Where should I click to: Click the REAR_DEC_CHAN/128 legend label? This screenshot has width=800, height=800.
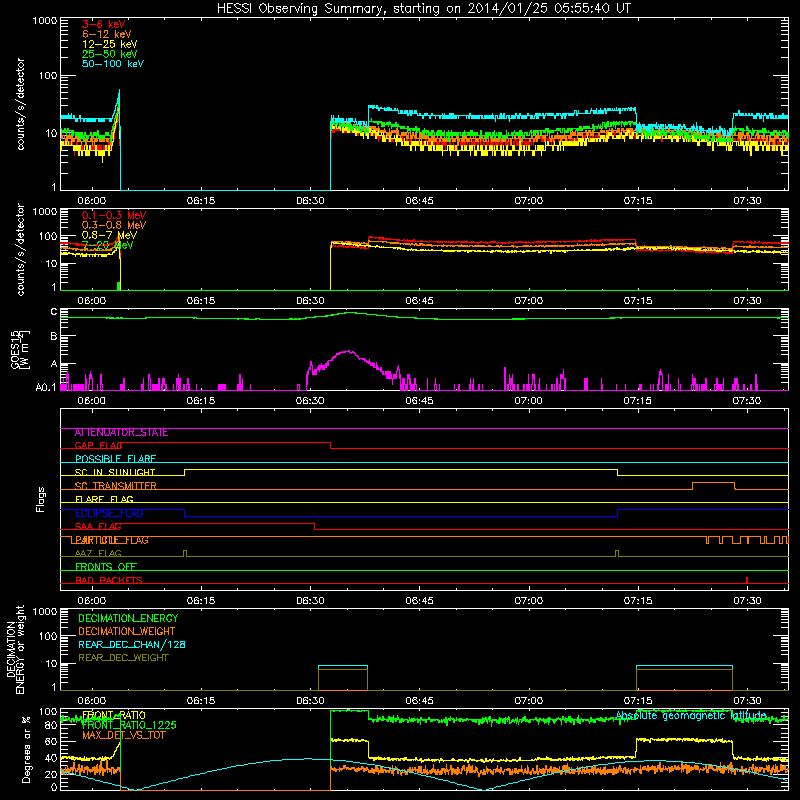132,644
